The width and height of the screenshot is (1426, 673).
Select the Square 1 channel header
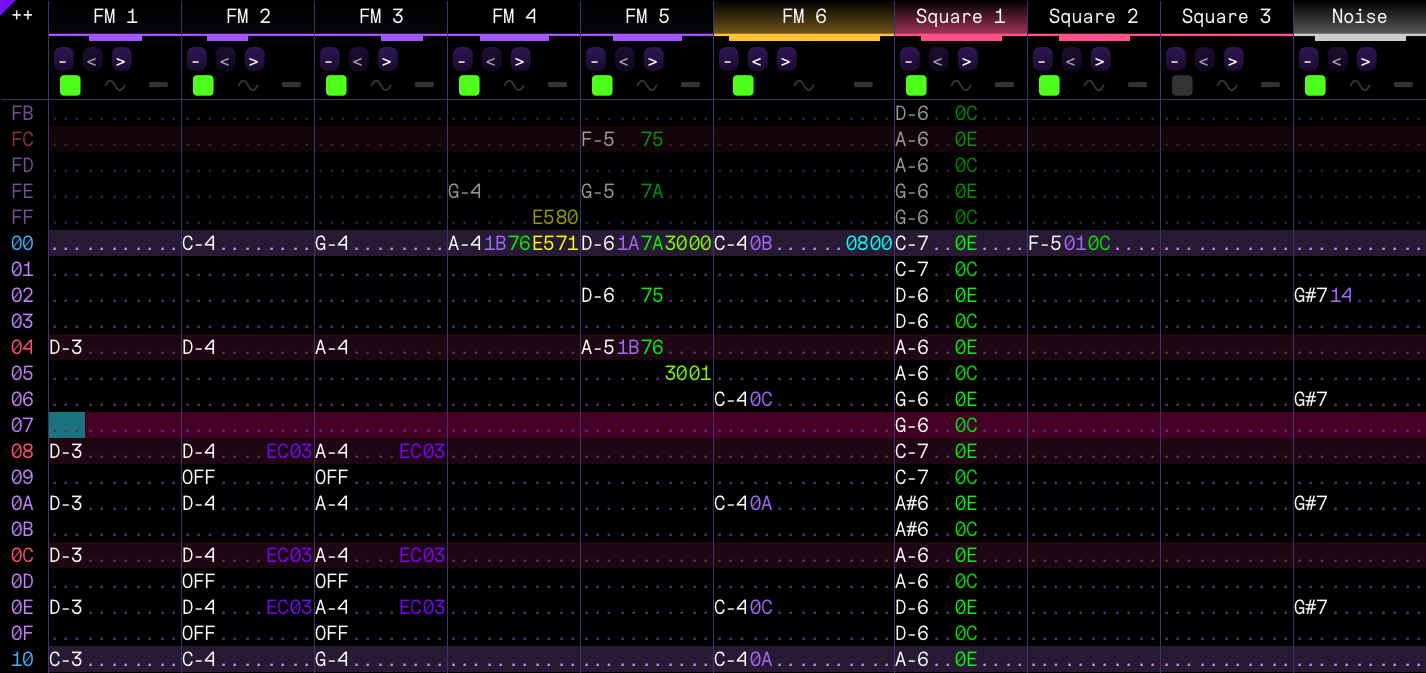(x=961, y=17)
